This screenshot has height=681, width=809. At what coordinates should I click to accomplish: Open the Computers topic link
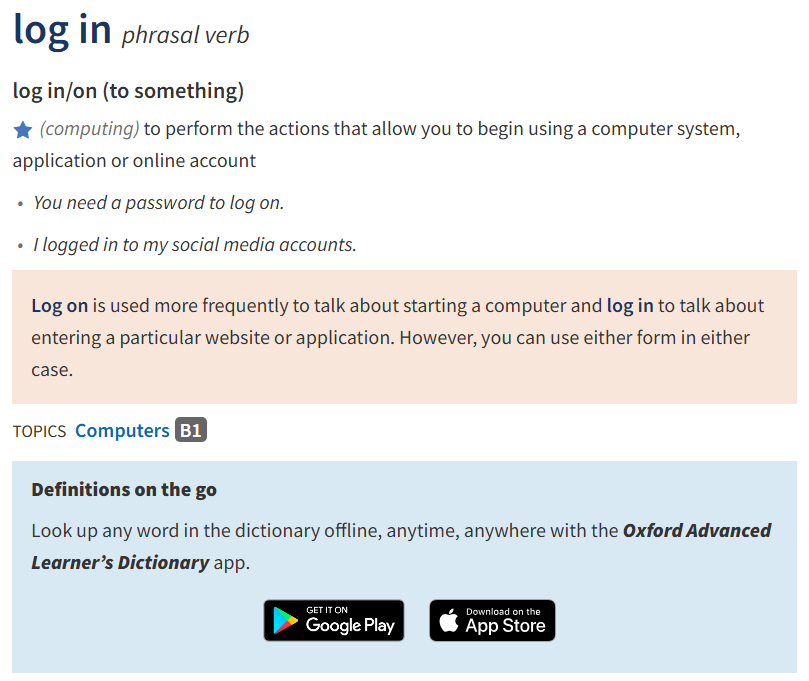pos(122,430)
